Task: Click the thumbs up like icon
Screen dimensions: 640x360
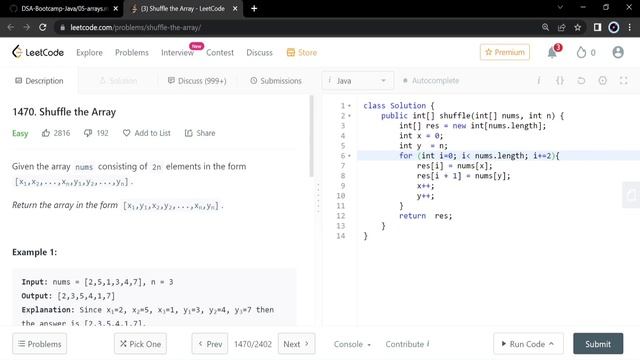Action: (46, 133)
